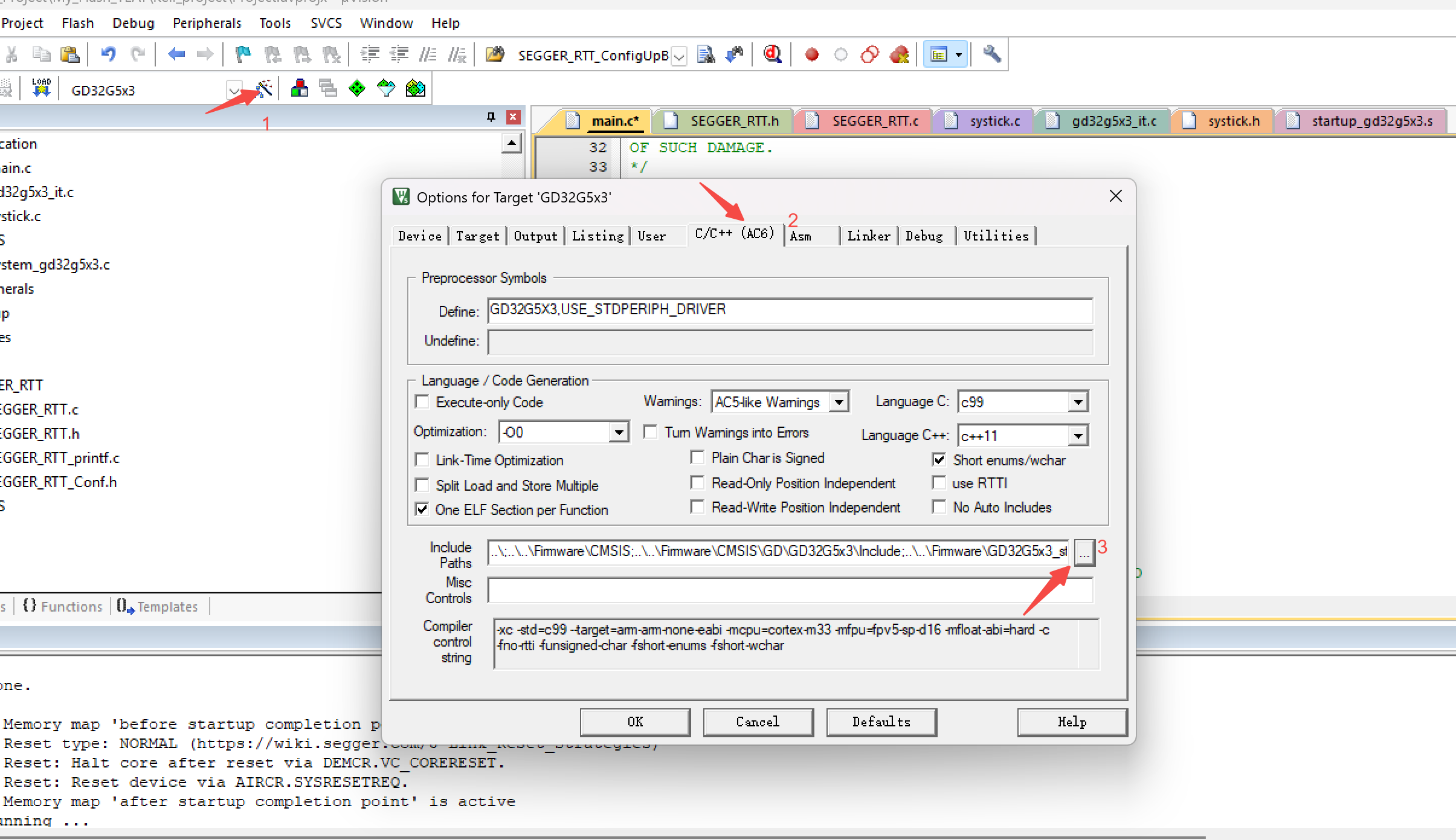Insert a breakpoint with the red dot icon
The height and width of the screenshot is (840, 1456).
[x=811, y=55]
